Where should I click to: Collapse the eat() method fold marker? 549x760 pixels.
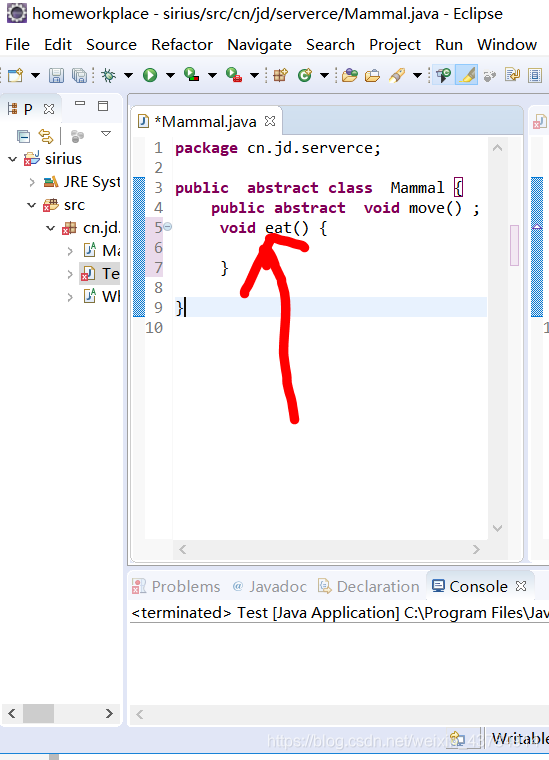(x=168, y=226)
